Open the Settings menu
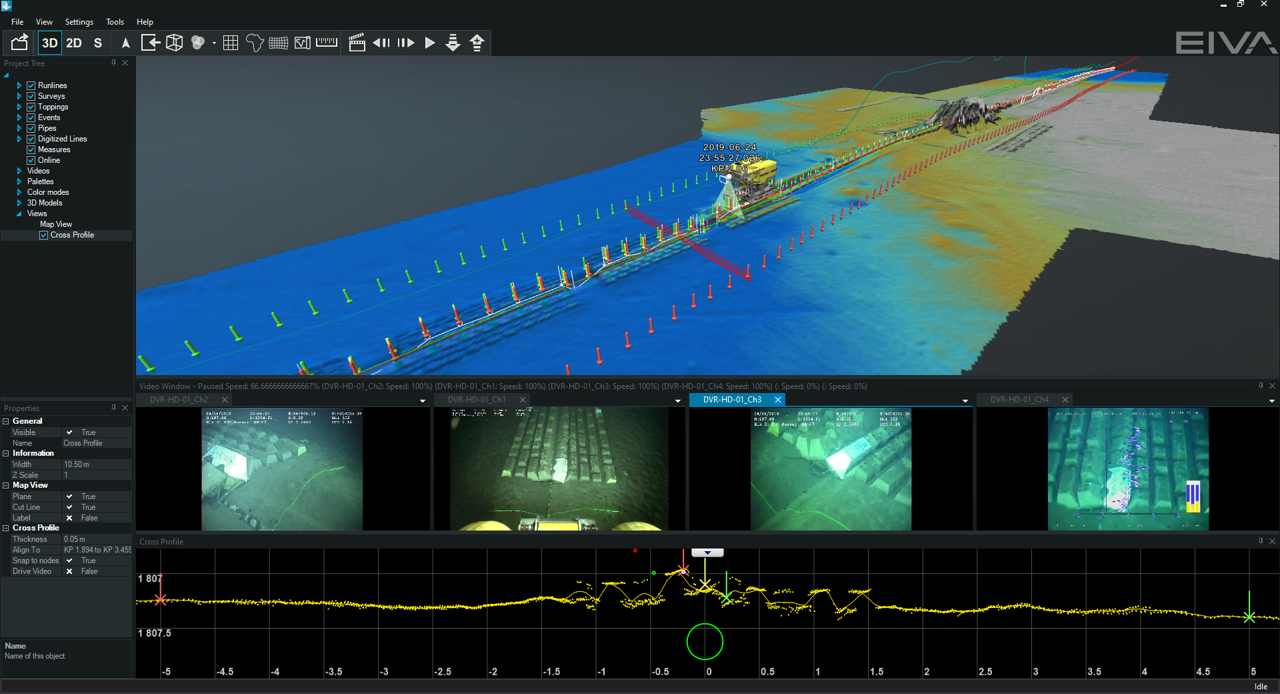The height and width of the screenshot is (694, 1280). 77,21
